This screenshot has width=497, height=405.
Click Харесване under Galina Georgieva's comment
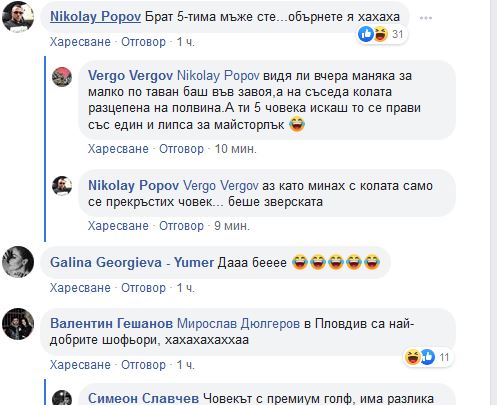coord(80,288)
